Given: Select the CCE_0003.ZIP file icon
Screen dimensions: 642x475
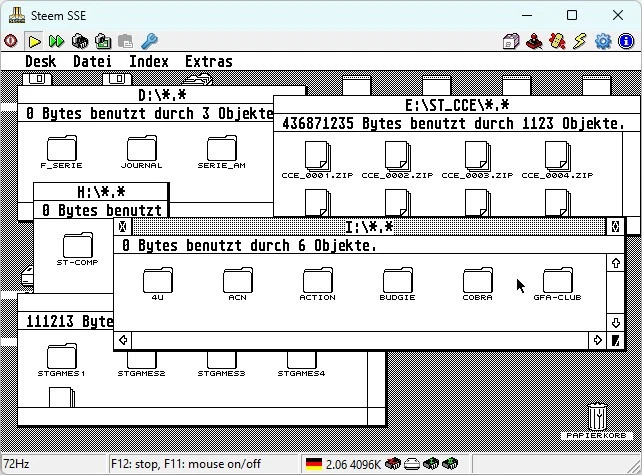Looking at the screenshot, I should pos(477,160).
